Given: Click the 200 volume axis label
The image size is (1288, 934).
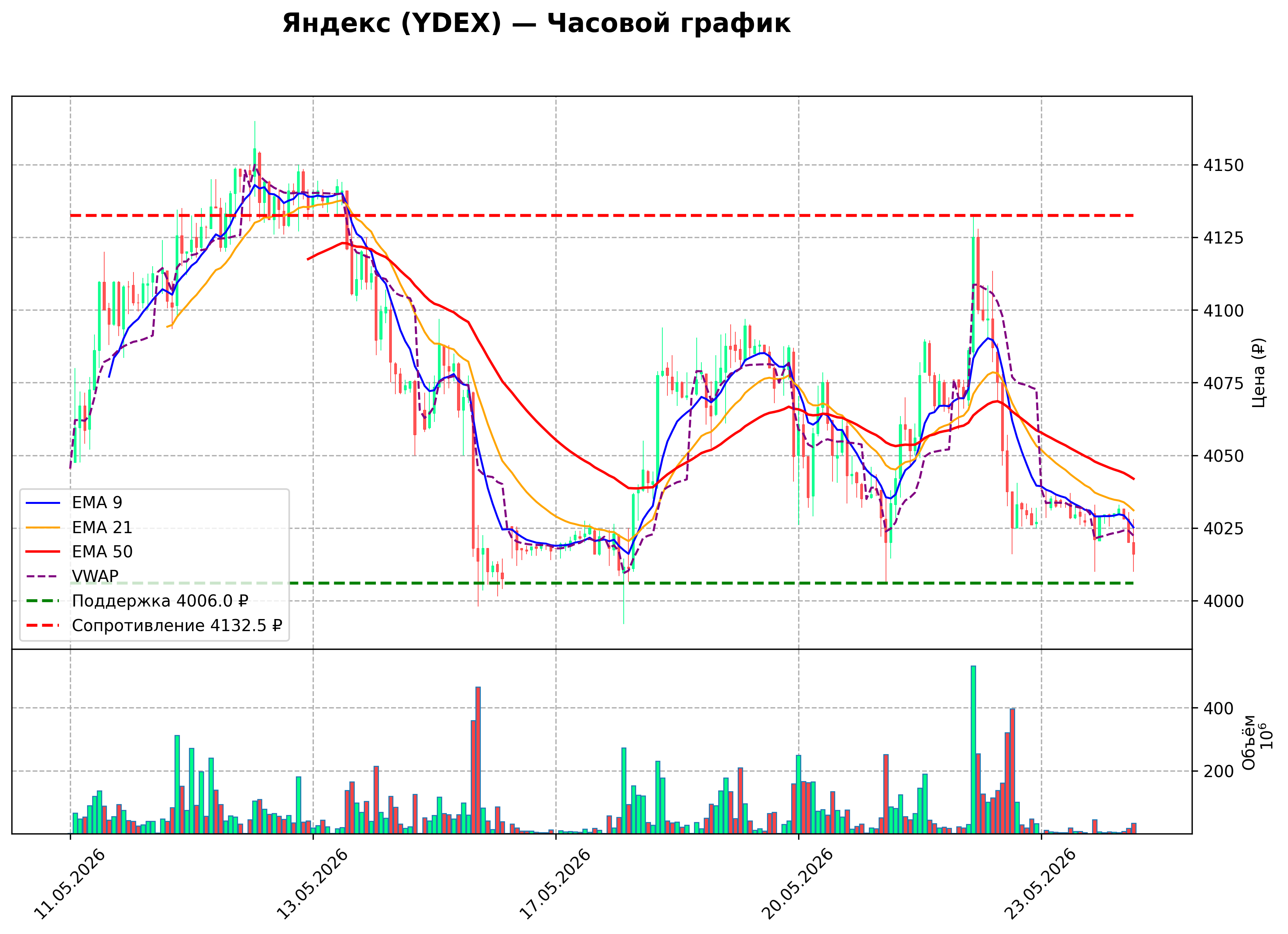Looking at the screenshot, I should click(1218, 772).
